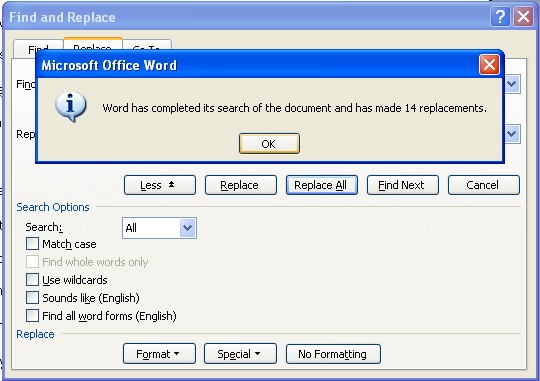Enable Find all word forms (English)
This screenshot has width=540, height=381.
pyautogui.click(x=32, y=315)
